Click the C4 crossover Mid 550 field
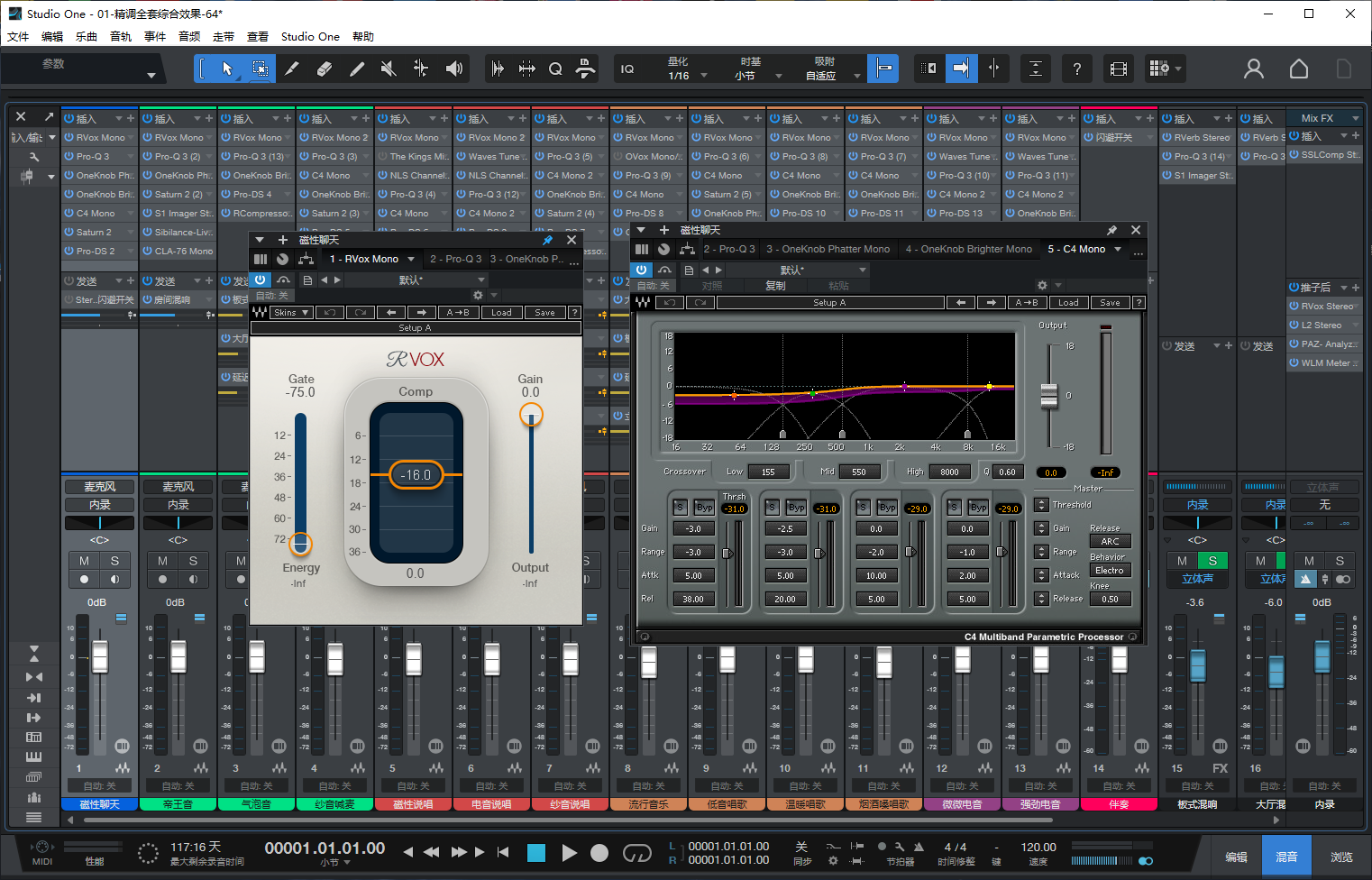Image resolution: width=1372 pixels, height=880 pixels. (x=858, y=472)
